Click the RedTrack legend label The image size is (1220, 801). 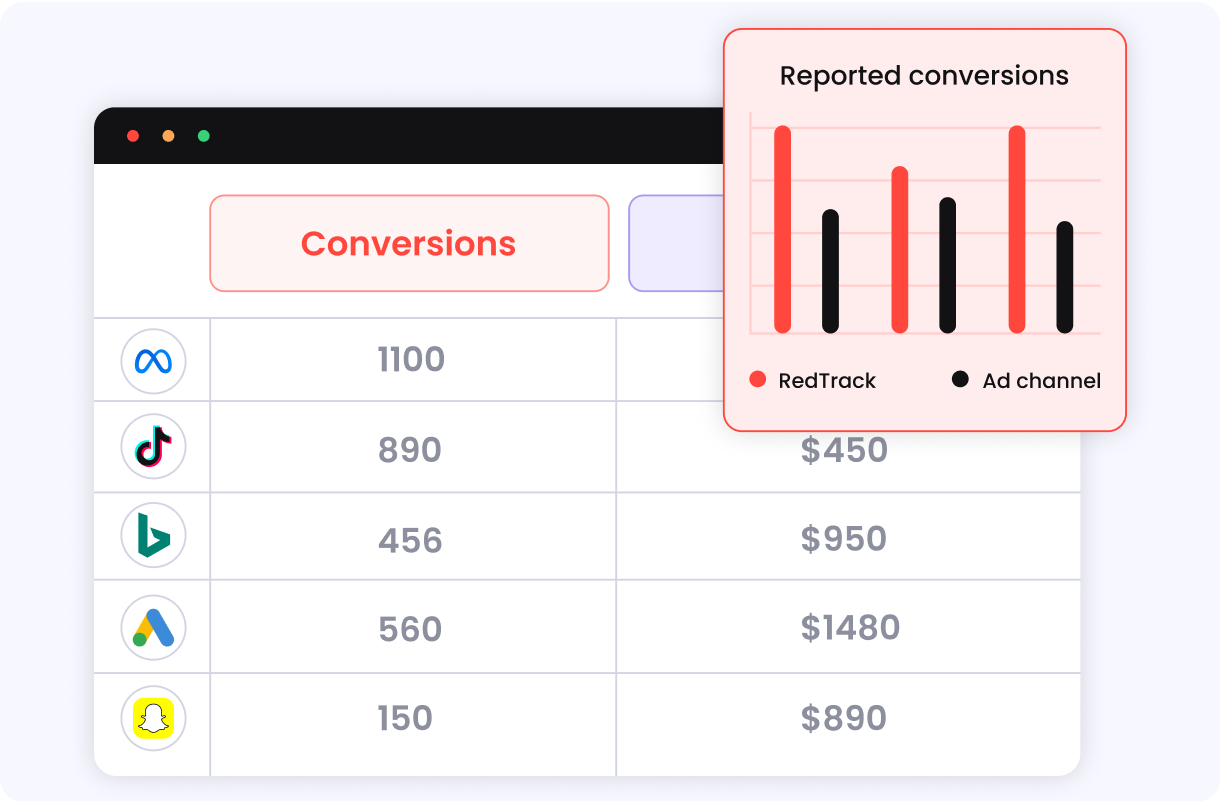click(827, 380)
